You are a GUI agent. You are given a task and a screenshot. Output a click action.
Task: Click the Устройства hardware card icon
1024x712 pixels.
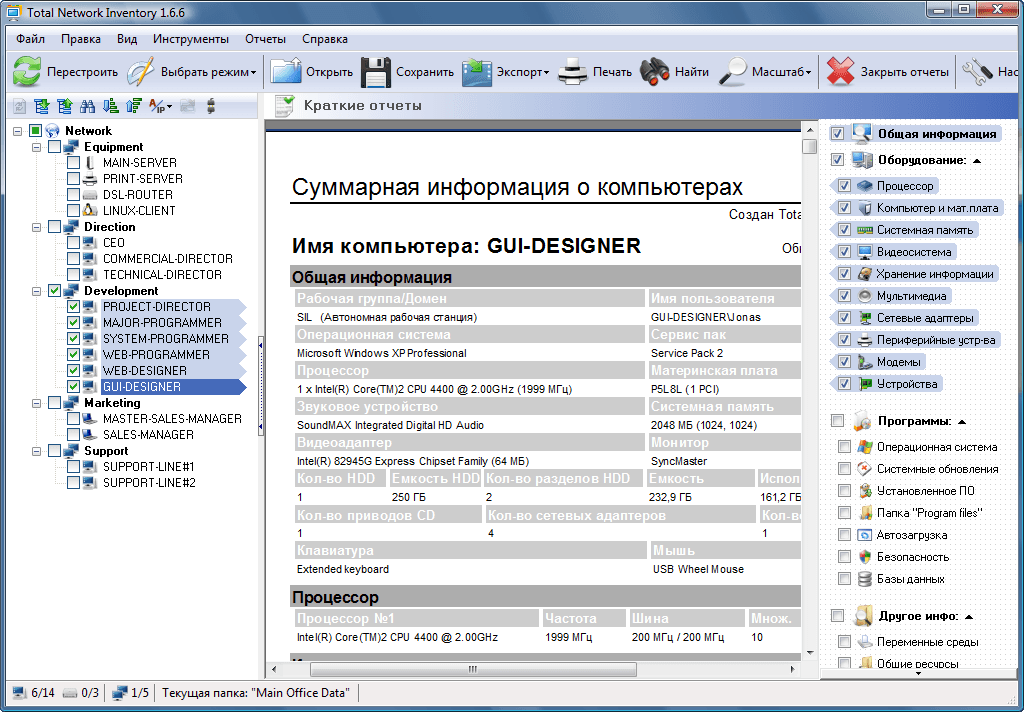pyautogui.click(x=865, y=384)
